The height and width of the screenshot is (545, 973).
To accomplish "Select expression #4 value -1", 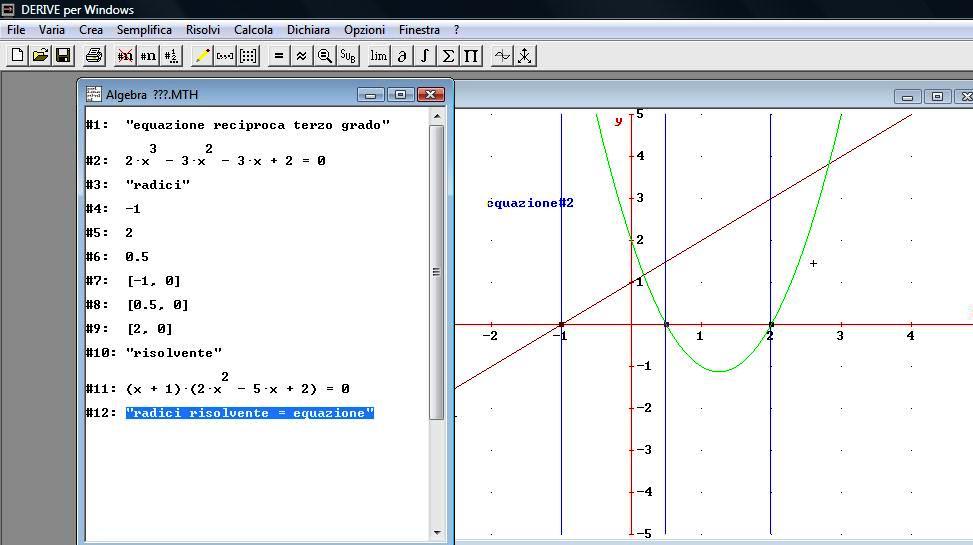I will [133, 209].
